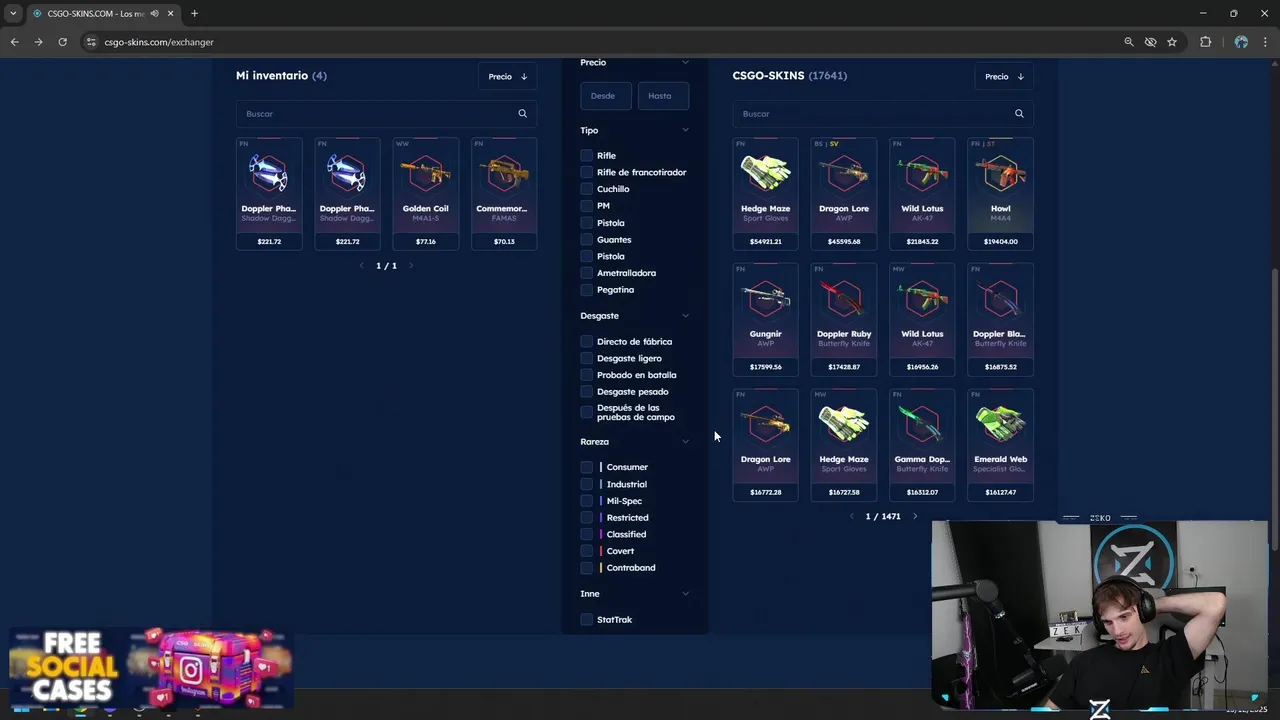Click the Hasta price input field

click(x=664, y=96)
